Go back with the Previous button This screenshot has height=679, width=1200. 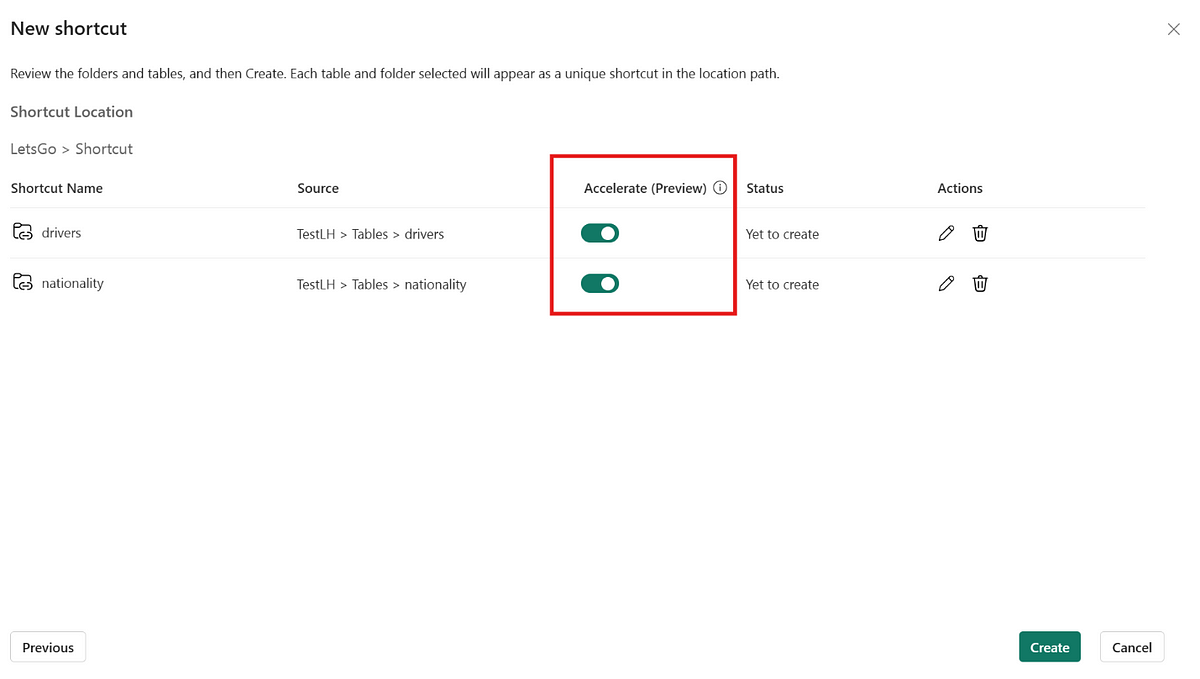(x=48, y=647)
